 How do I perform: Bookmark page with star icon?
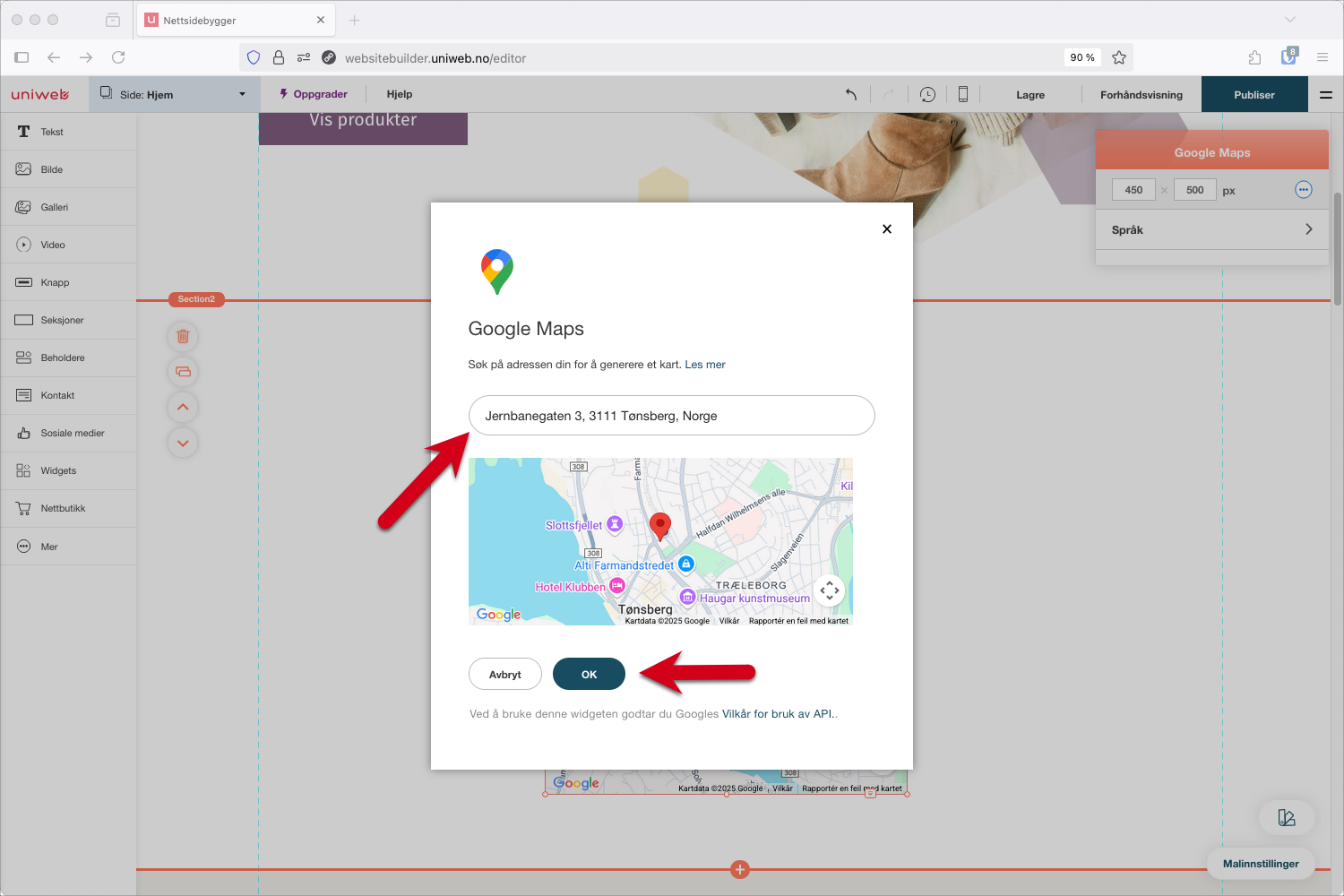[x=1119, y=57]
